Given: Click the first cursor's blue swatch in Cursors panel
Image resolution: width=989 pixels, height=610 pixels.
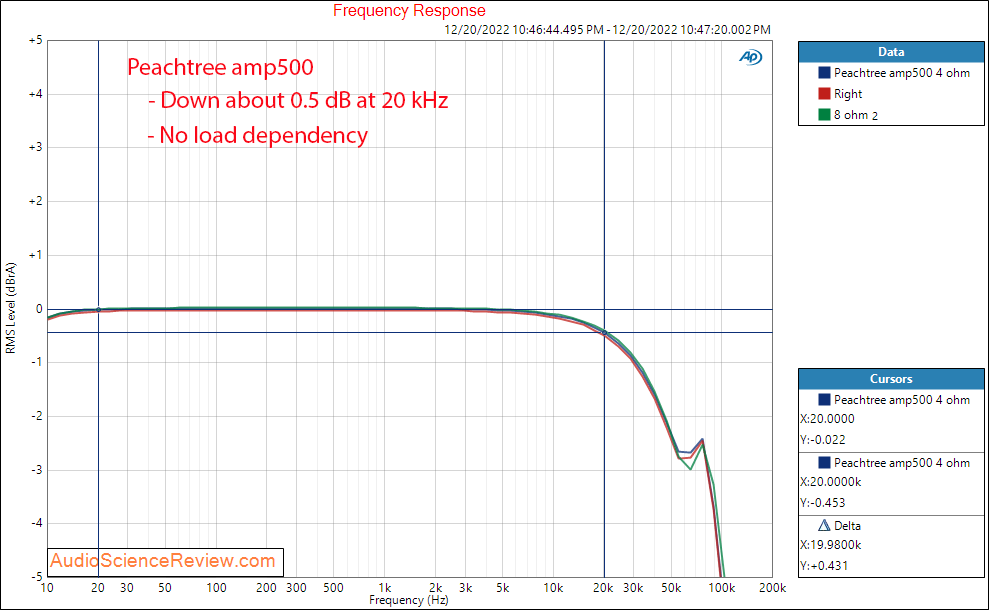Looking at the screenshot, I should click(x=824, y=399).
